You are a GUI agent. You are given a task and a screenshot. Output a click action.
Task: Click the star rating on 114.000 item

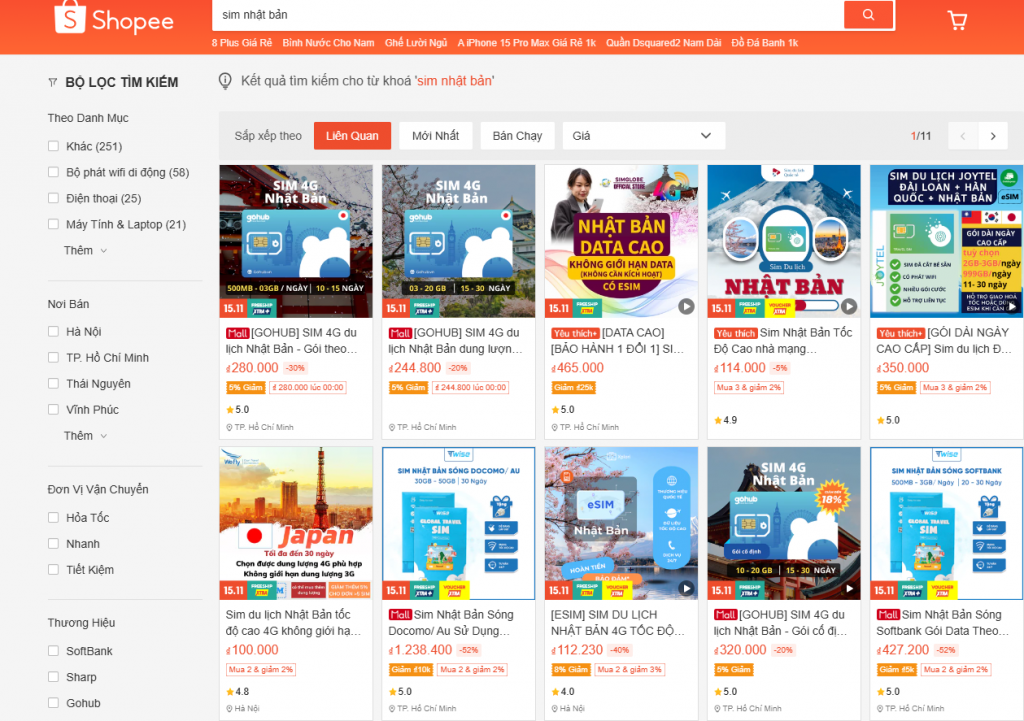click(726, 420)
